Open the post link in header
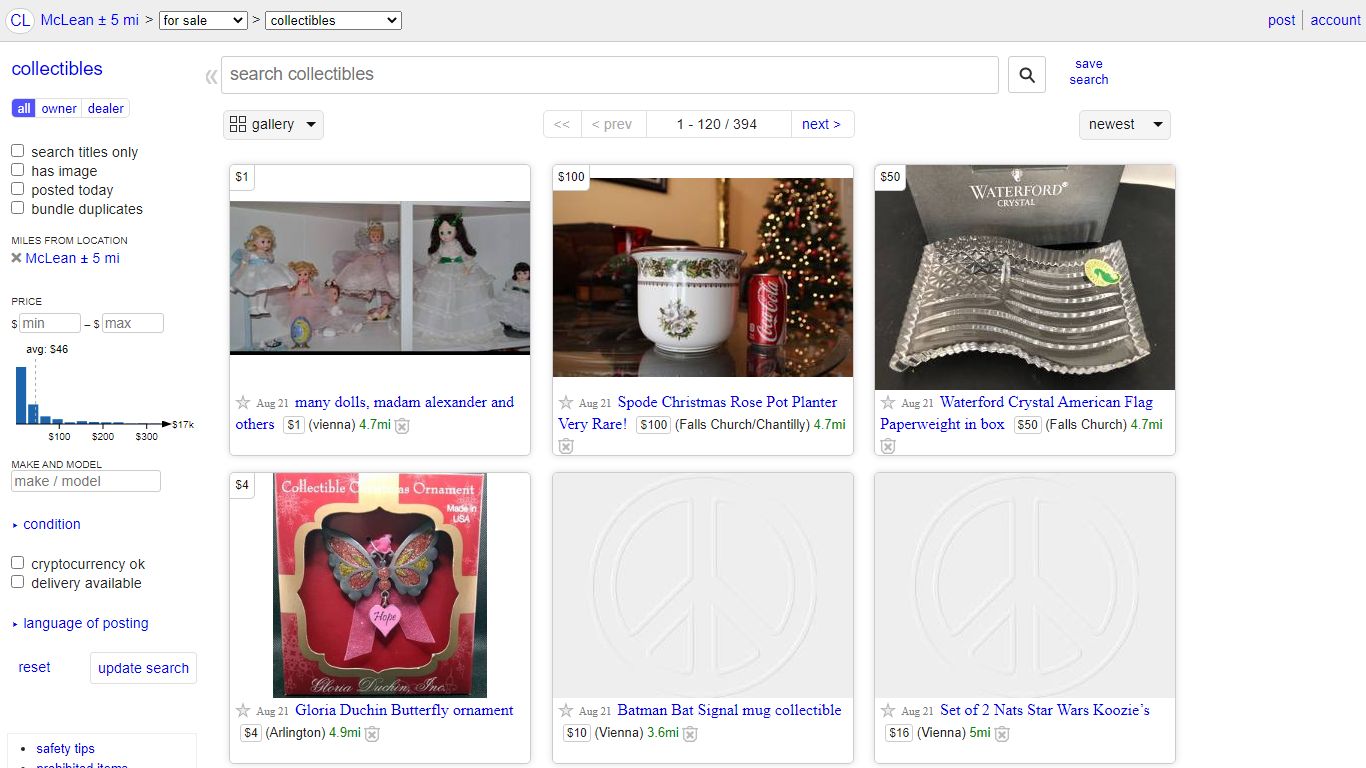The image size is (1366, 768). (x=1281, y=20)
